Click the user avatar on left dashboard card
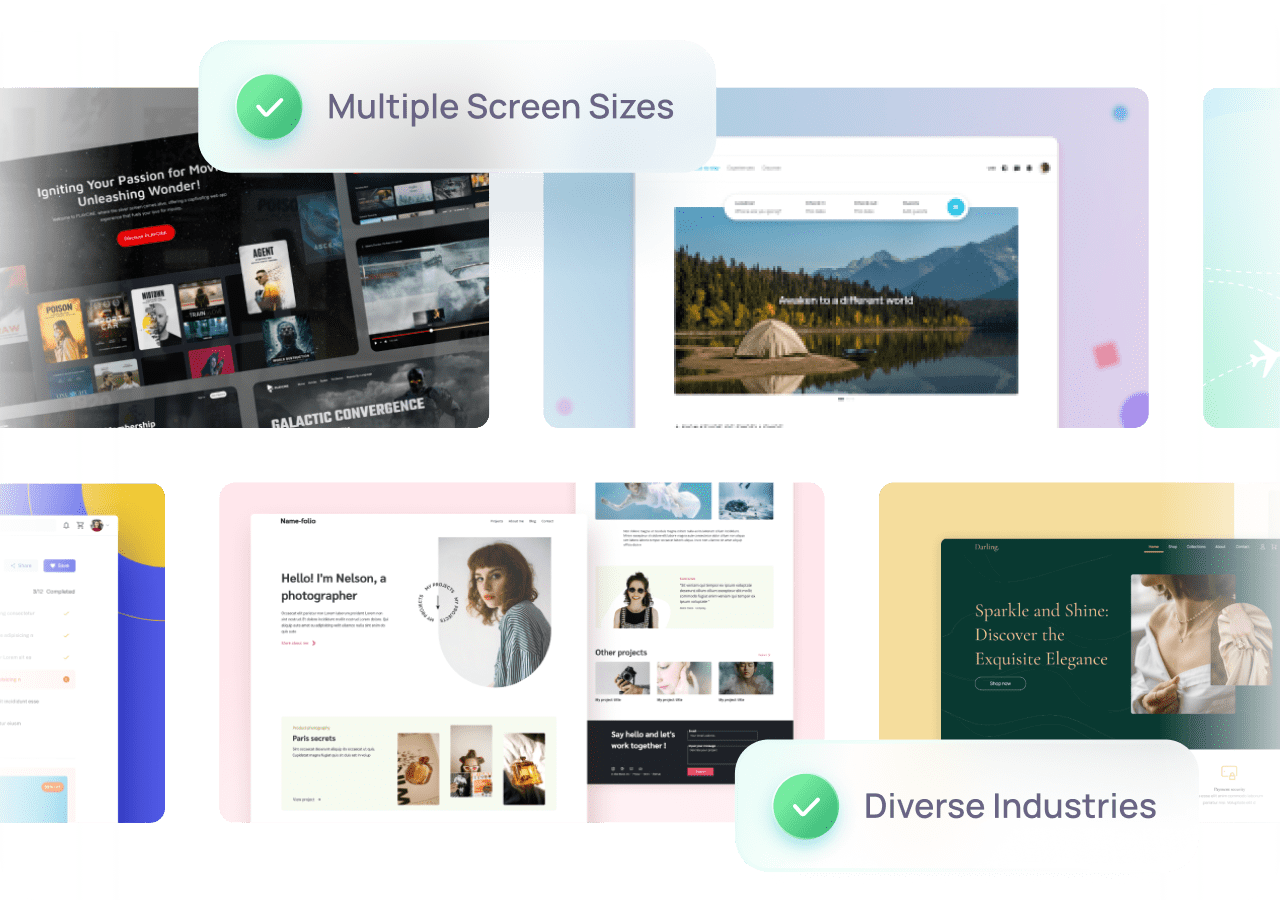The width and height of the screenshot is (1280, 900). coord(97,525)
